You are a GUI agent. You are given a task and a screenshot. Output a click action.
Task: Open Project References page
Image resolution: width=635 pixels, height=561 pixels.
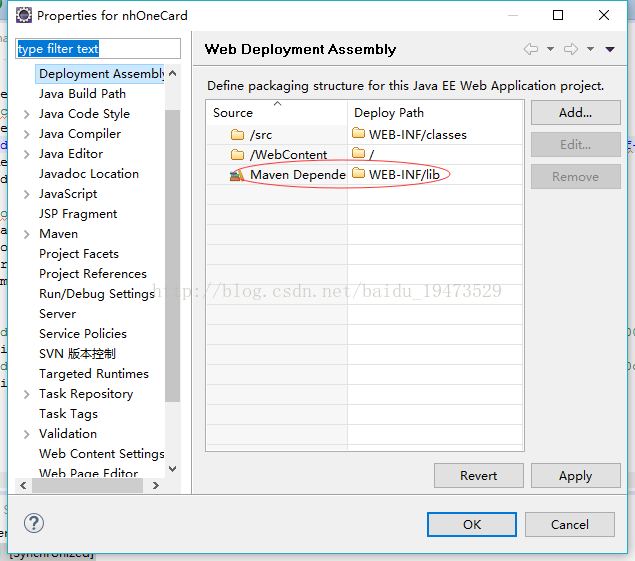tap(93, 274)
